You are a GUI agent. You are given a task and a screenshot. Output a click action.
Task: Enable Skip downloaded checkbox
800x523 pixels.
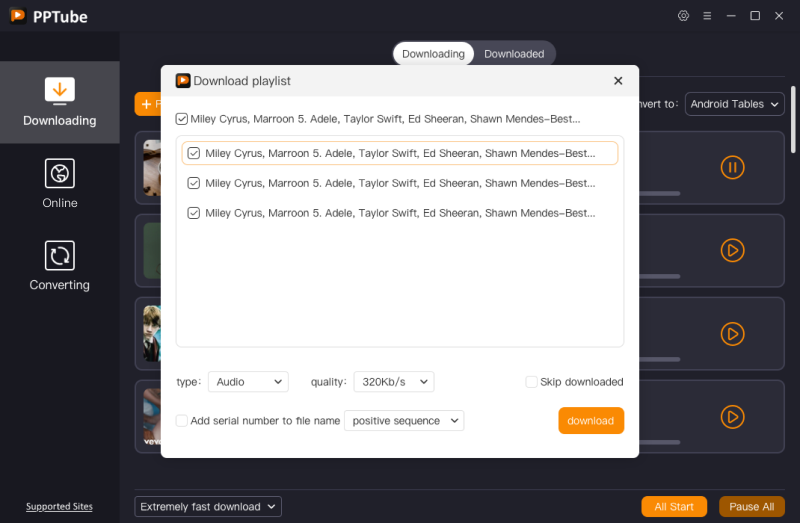531,382
